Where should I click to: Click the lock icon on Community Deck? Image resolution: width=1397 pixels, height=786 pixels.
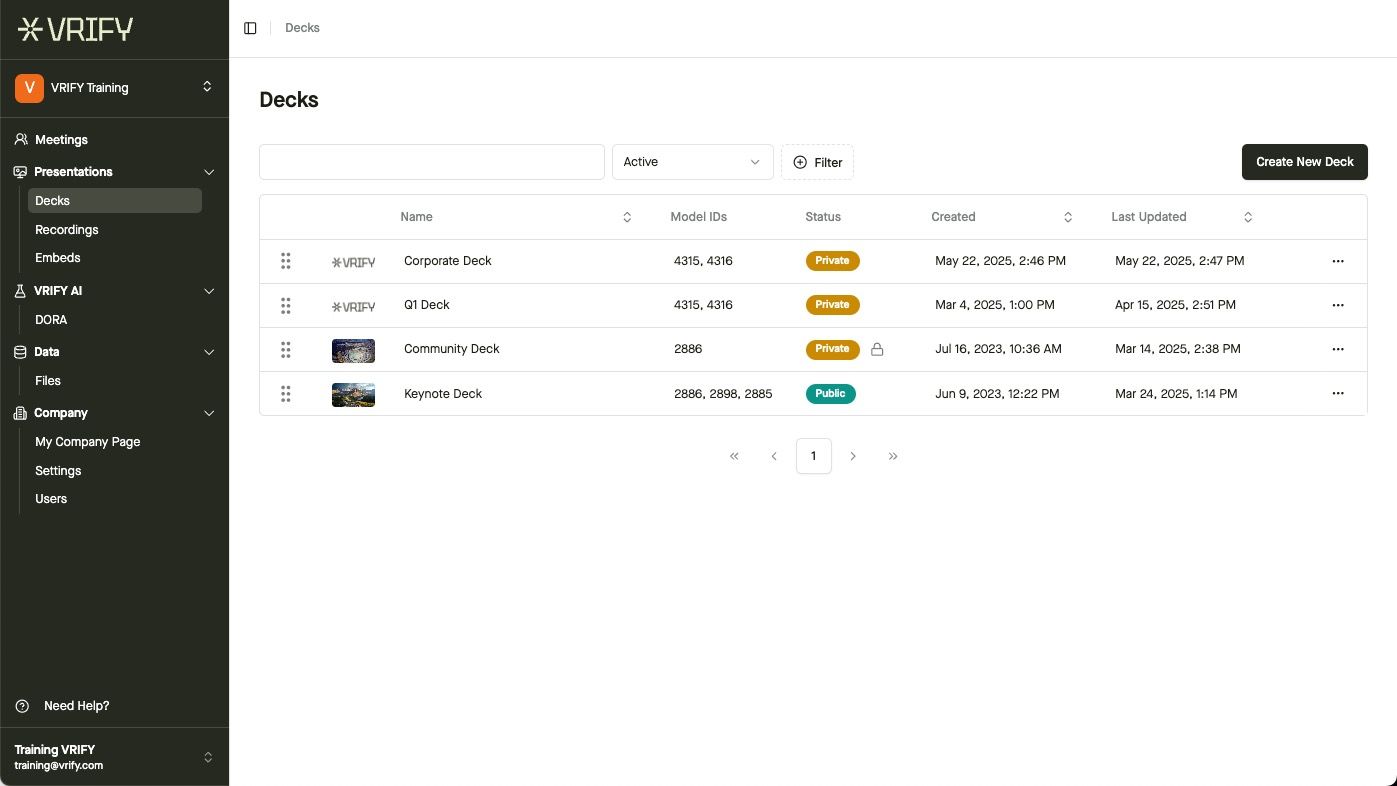pos(877,349)
